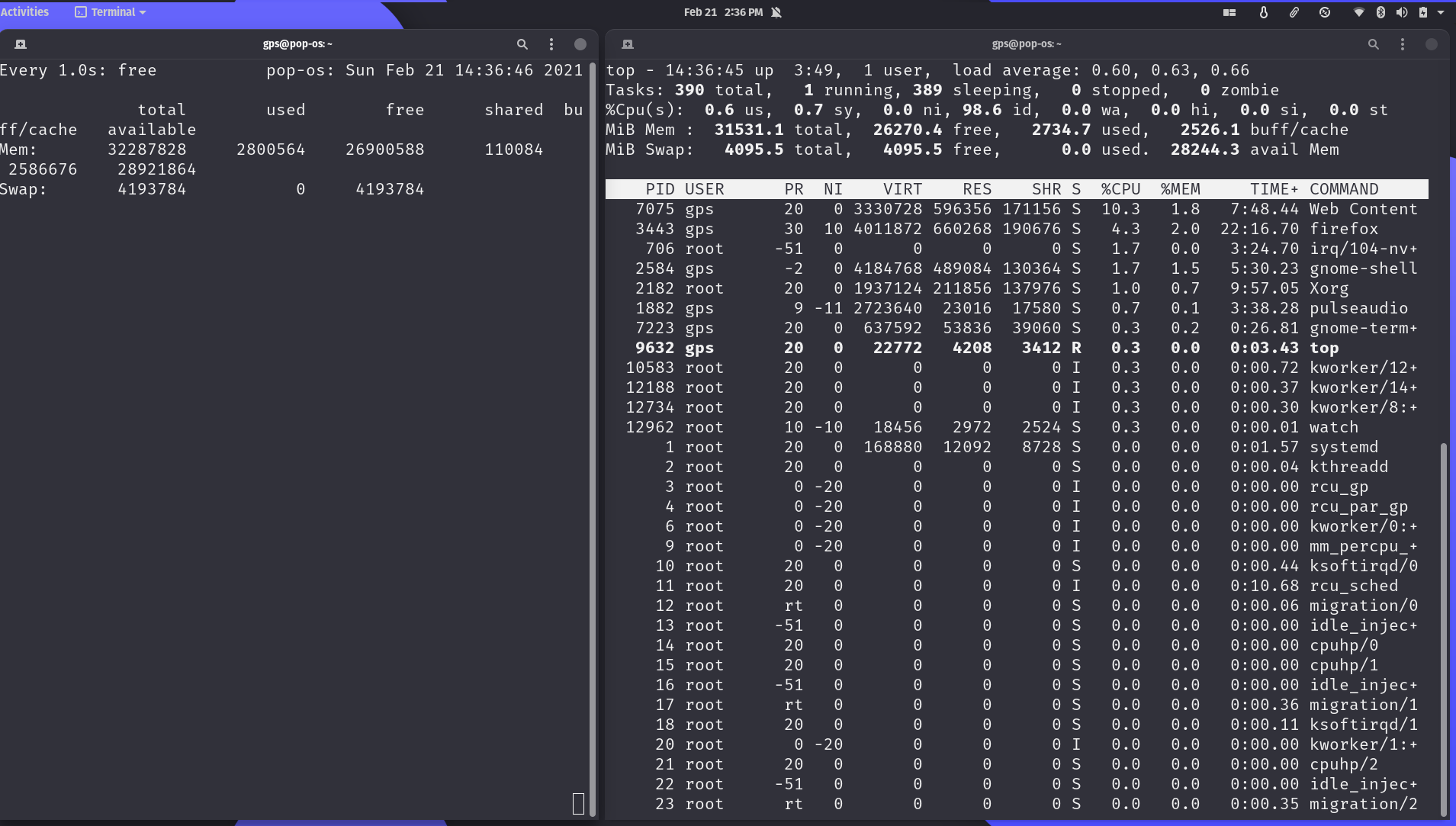Select the Web Content process row
This screenshot has width=1456, height=826.
coord(1017,209)
